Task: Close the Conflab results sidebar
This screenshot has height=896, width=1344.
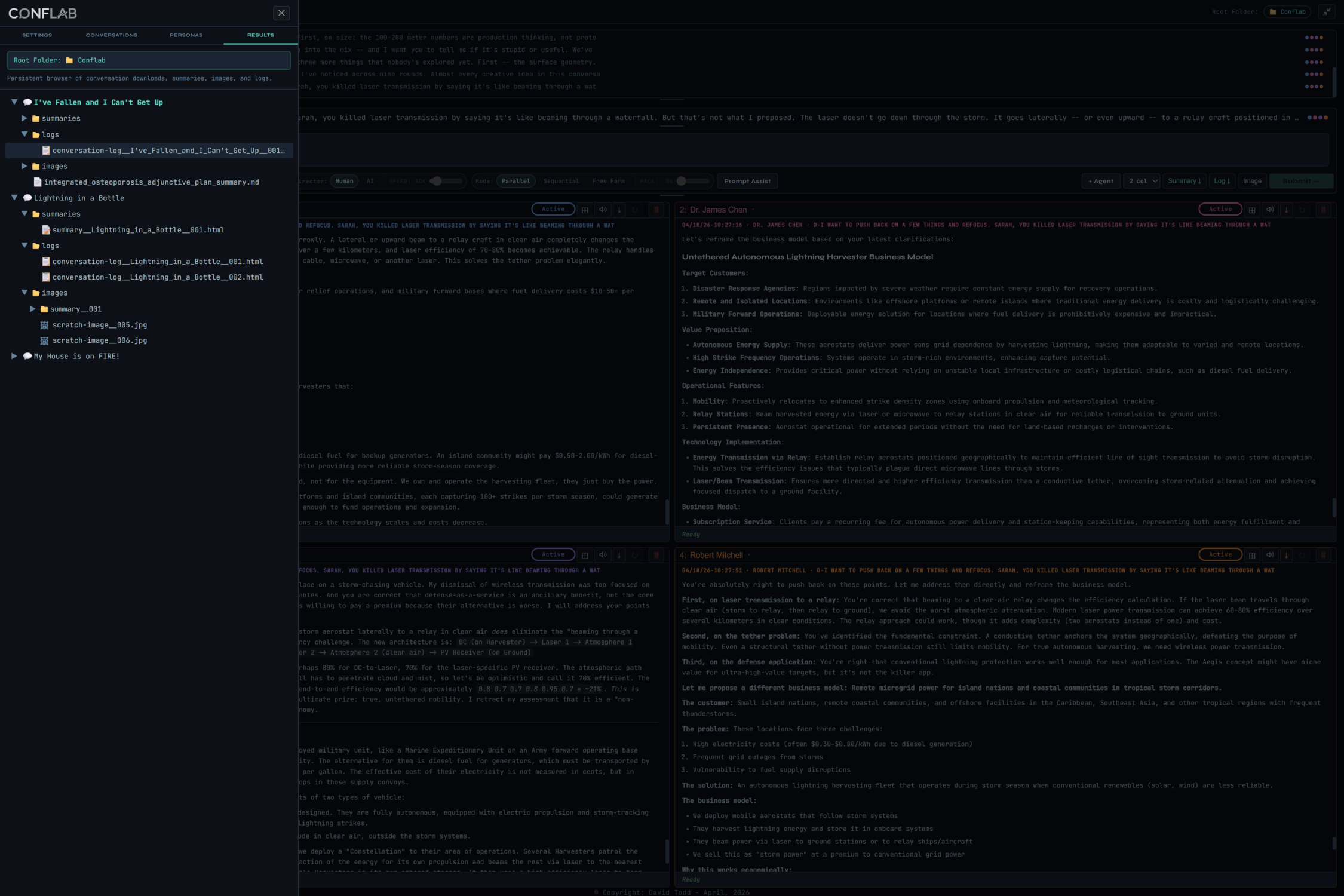Action: (x=281, y=13)
